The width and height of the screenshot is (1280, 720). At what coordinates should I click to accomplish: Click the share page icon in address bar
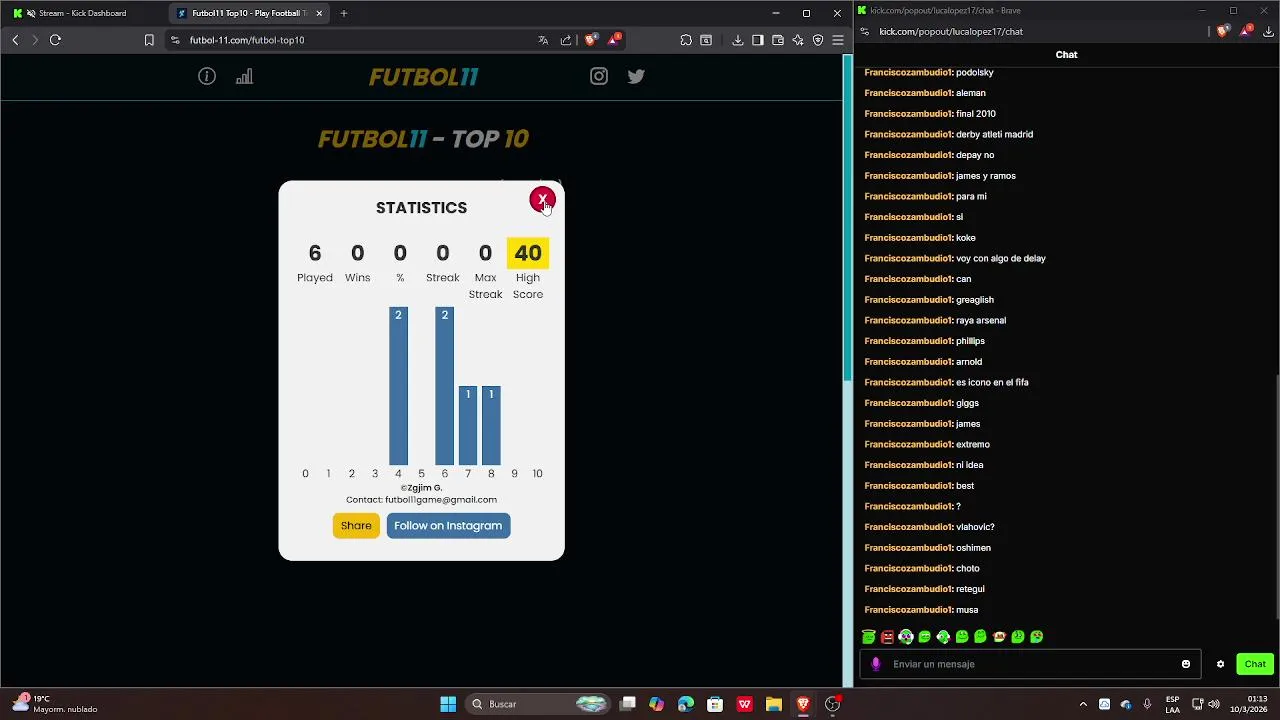coord(566,40)
